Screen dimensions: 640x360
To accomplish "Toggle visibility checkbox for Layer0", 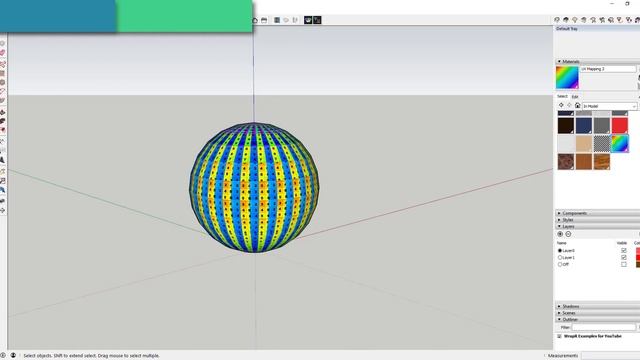I will point(624,251).
